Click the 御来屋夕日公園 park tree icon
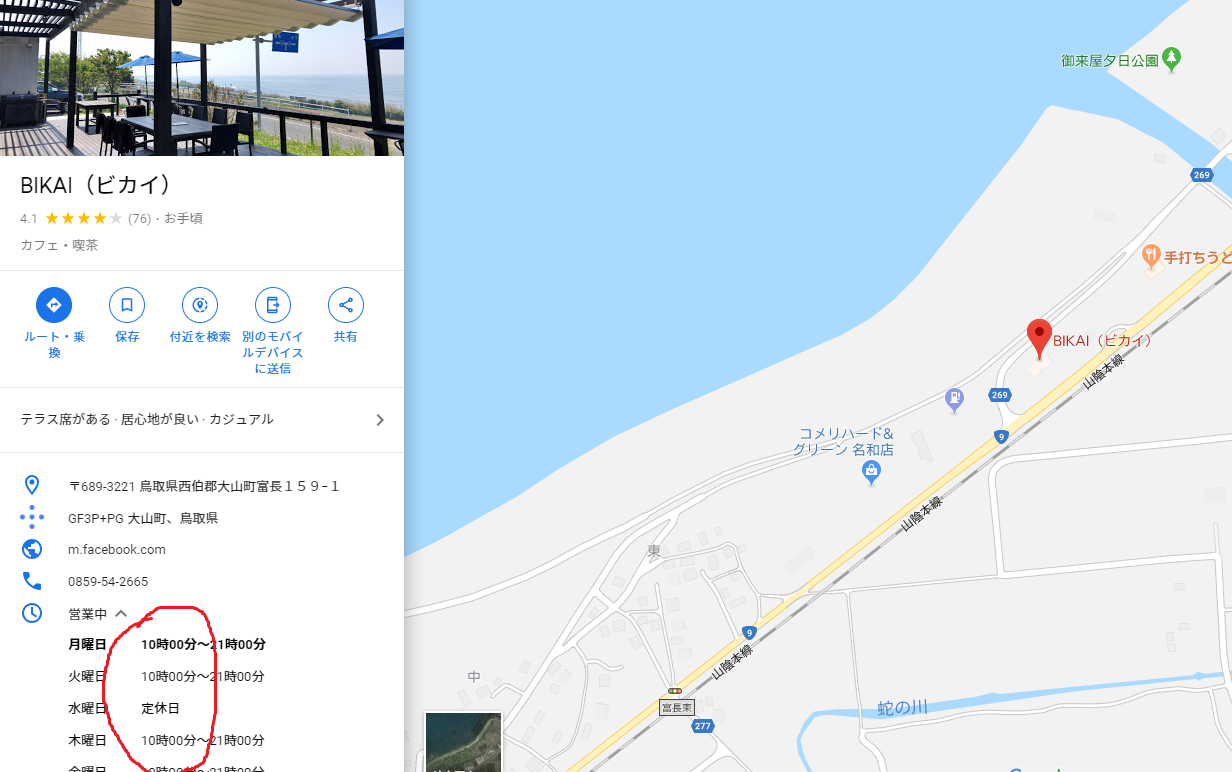Image resolution: width=1232 pixels, height=772 pixels. (1172, 60)
